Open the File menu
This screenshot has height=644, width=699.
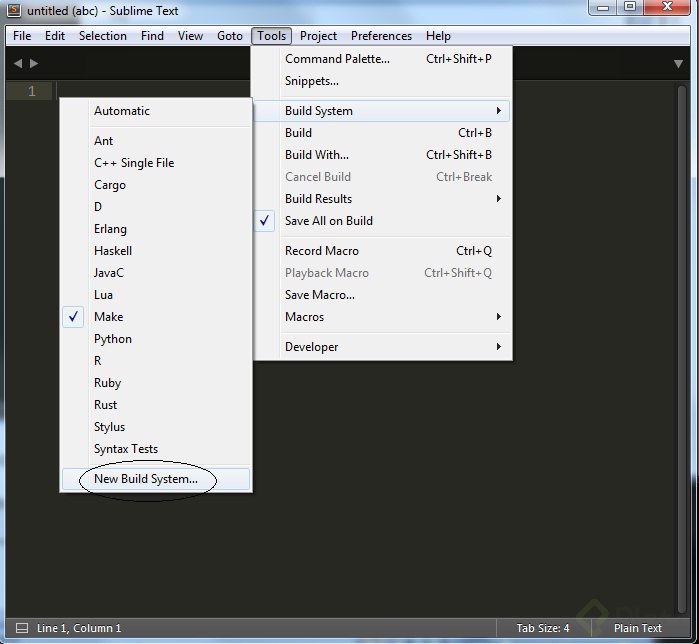coord(22,36)
